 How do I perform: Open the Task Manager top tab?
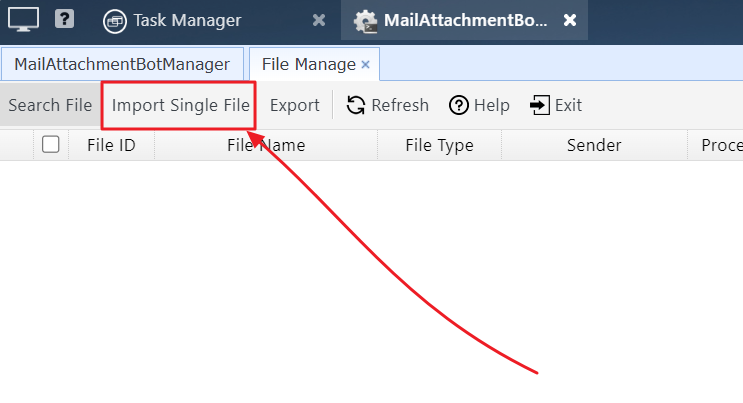point(187,20)
